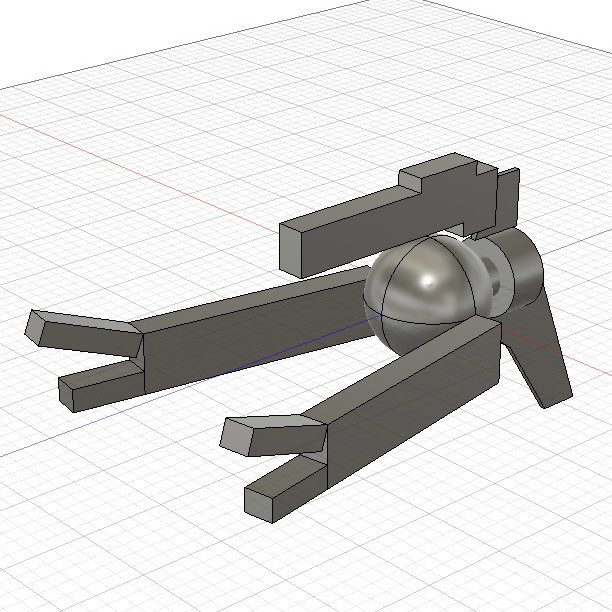Select the lower finger of the near claw
This screenshot has height=612, width=612.
(285, 490)
